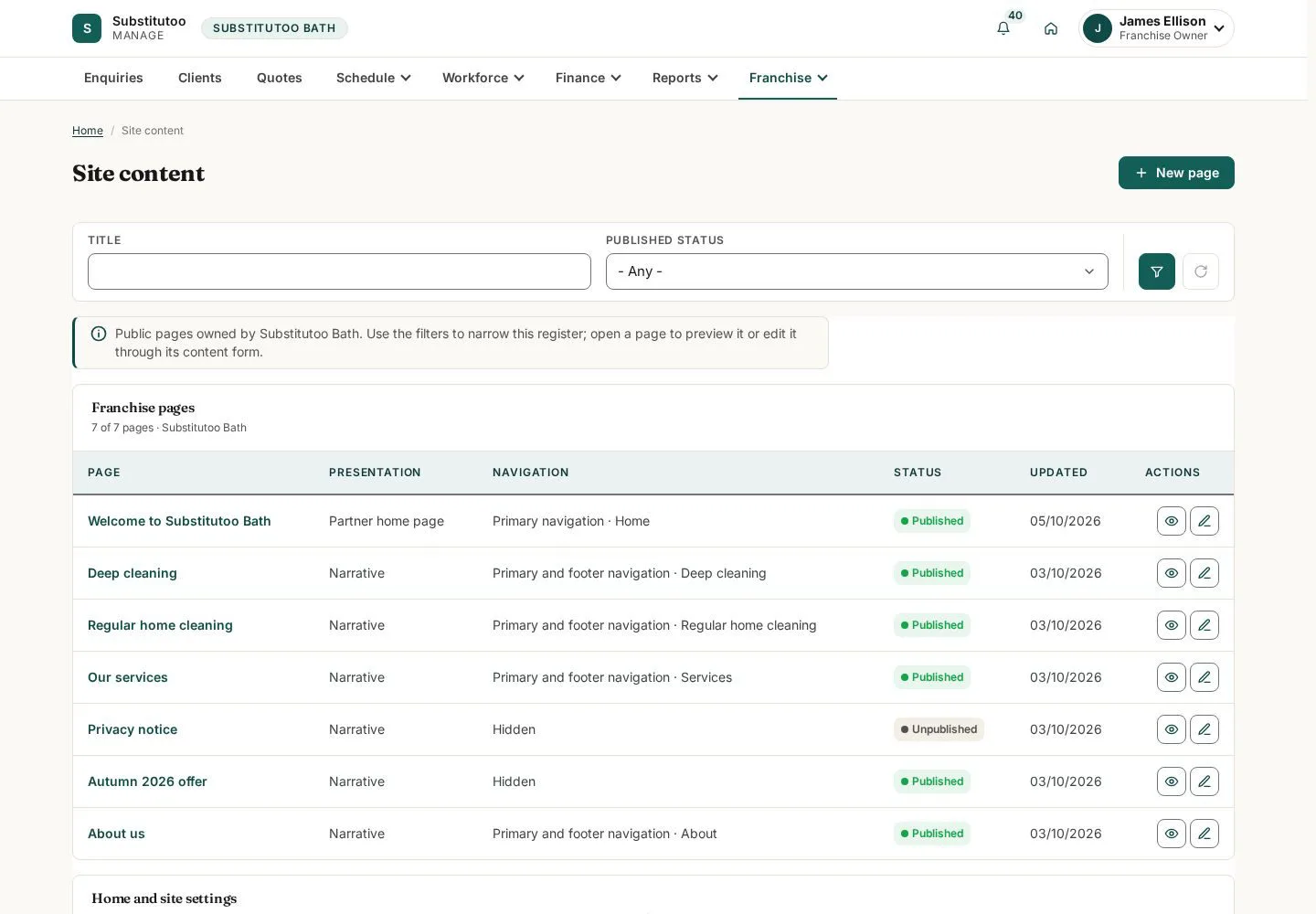Edit the Deep cleaning page
Image resolution: width=1316 pixels, height=914 pixels.
point(1205,573)
